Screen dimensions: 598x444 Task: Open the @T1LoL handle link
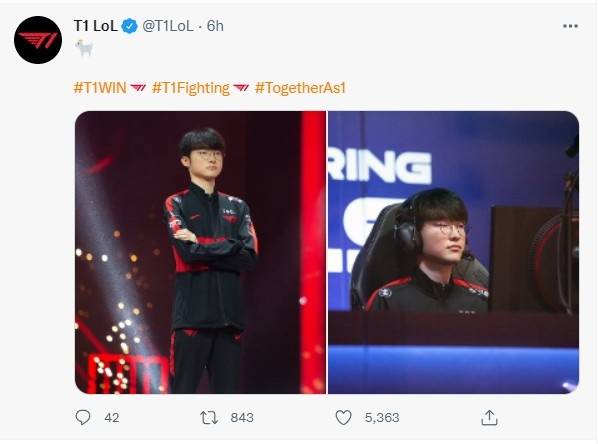tap(168, 26)
